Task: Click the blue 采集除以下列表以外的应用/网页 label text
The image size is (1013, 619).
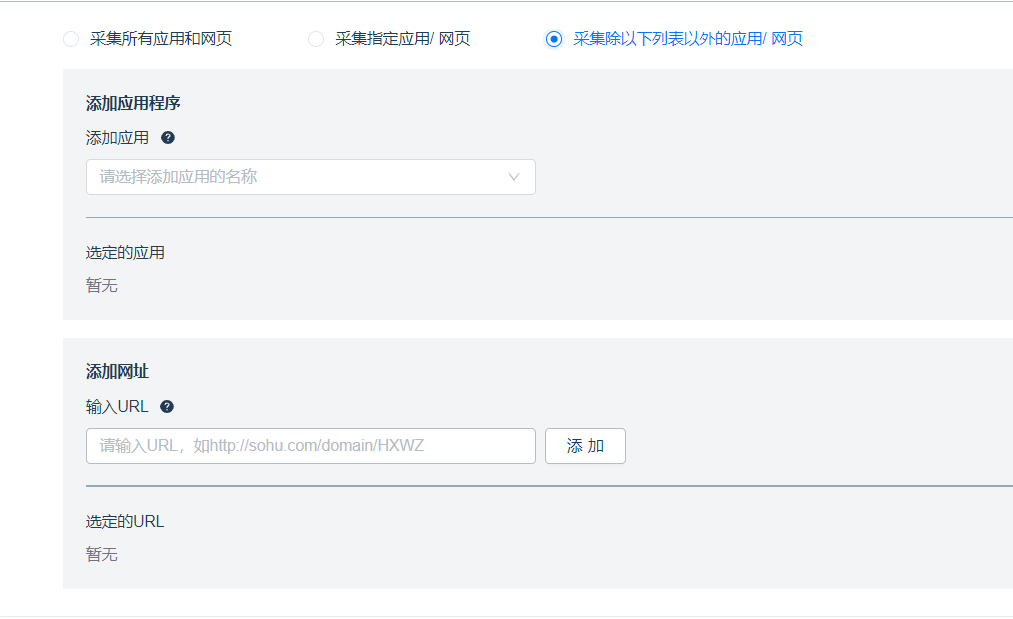Action: (x=688, y=39)
